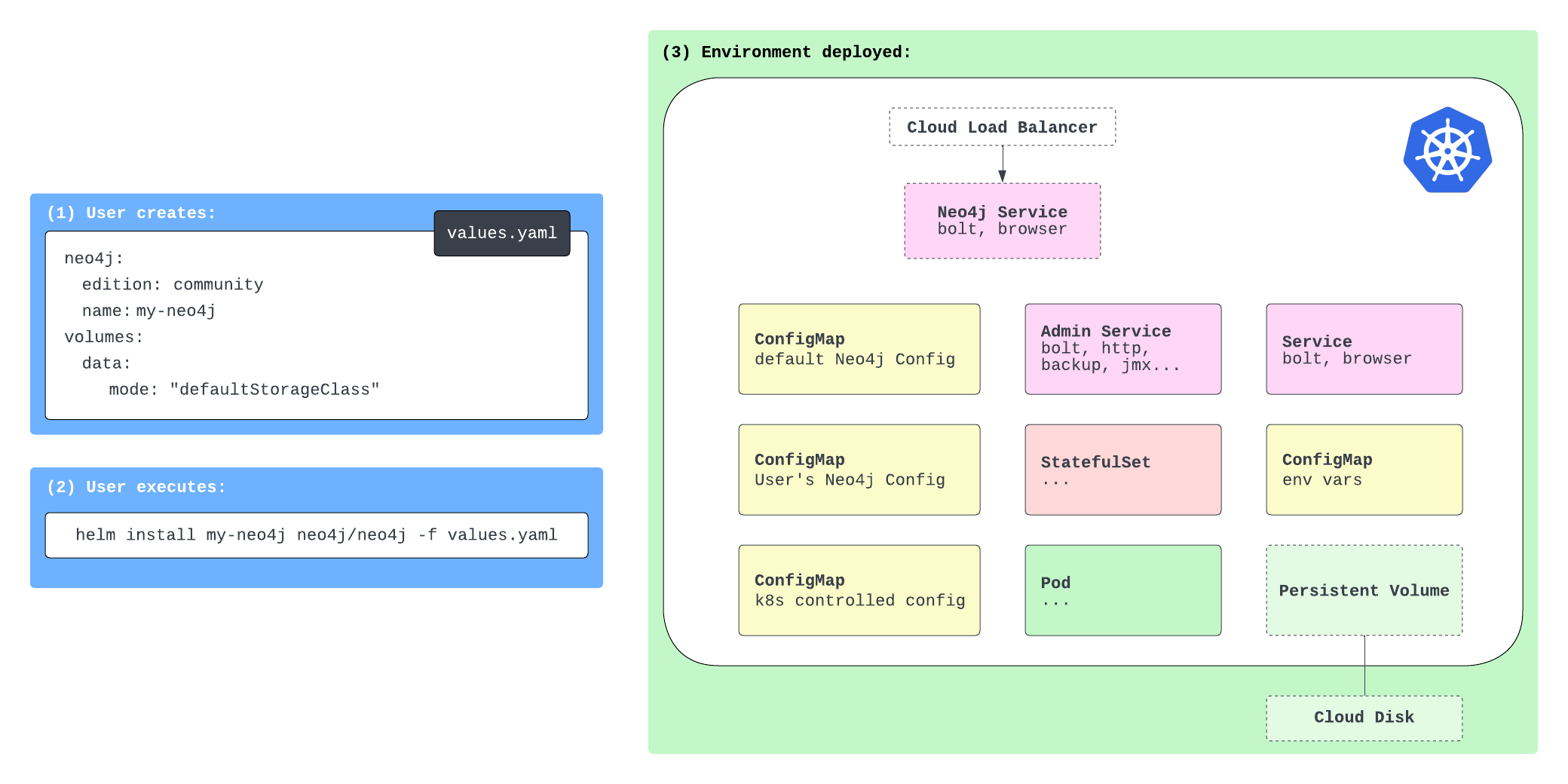Select the pink Service bolt, browser box
The width and height of the screenshot is (1568, 784).
(x=1364, y=349)
